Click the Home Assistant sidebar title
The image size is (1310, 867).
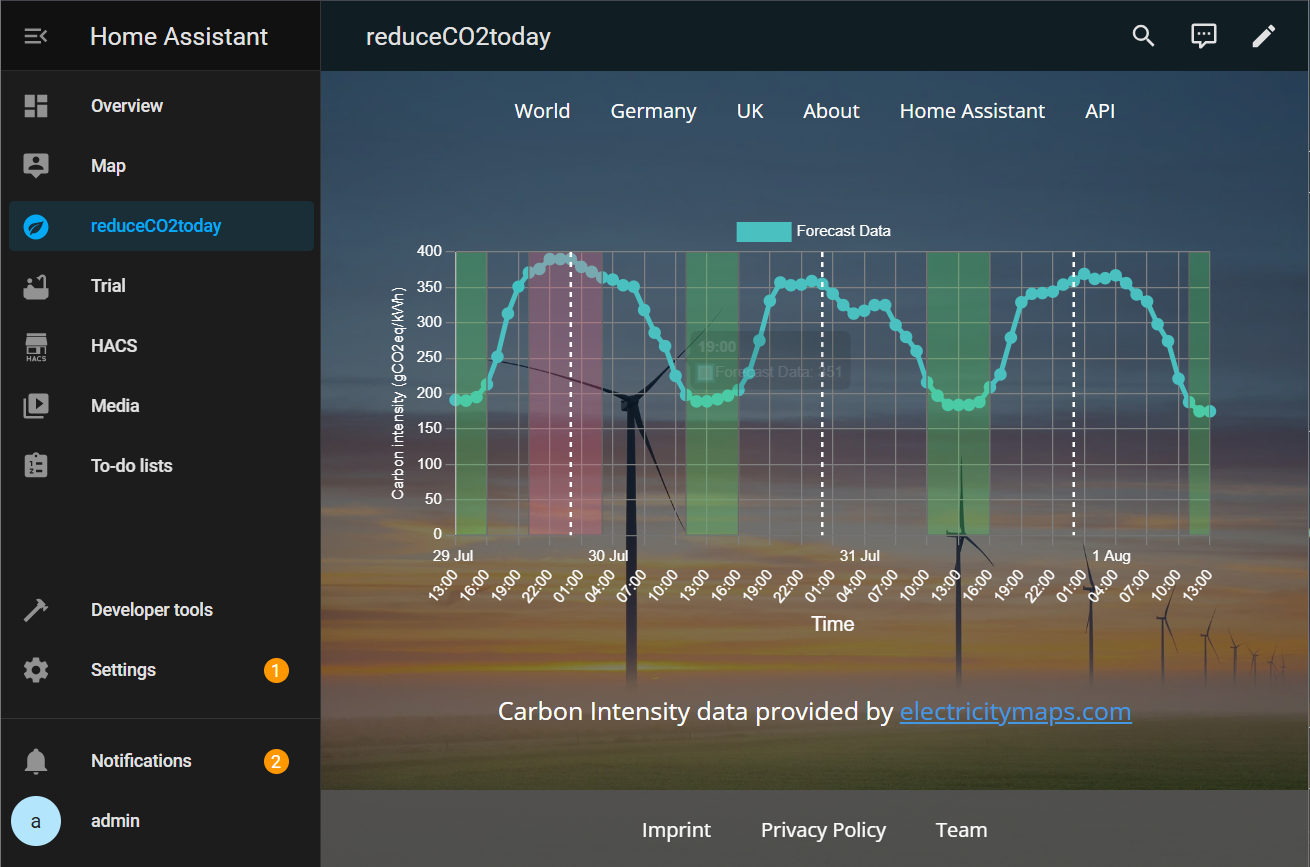(x=179, y=37)
